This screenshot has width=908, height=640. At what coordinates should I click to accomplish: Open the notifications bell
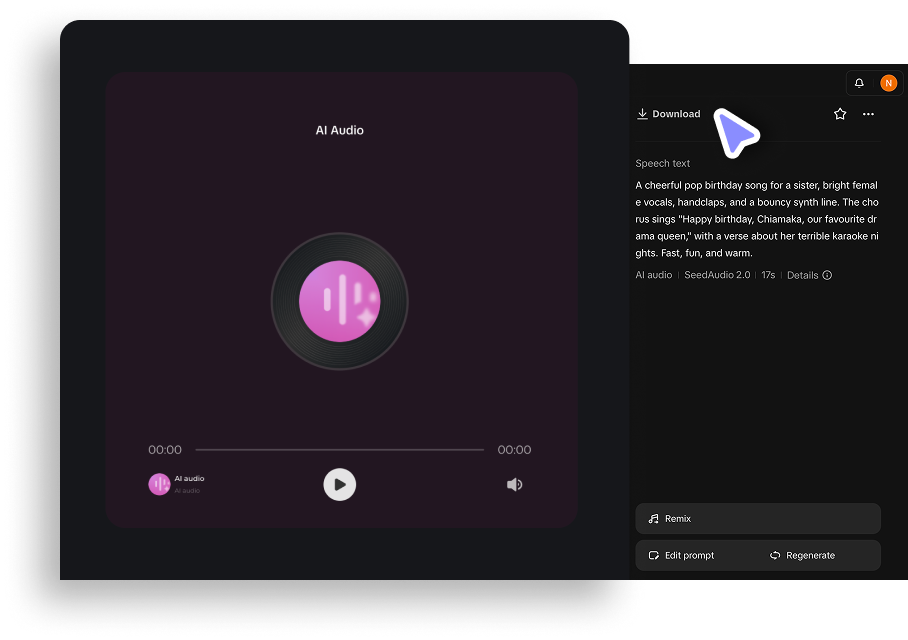[x=859, y=83]
